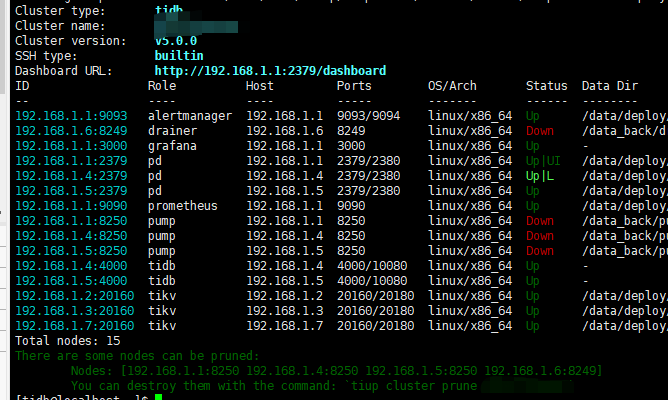Click the Up status of alertmanager row

click(x=533, y=116)
